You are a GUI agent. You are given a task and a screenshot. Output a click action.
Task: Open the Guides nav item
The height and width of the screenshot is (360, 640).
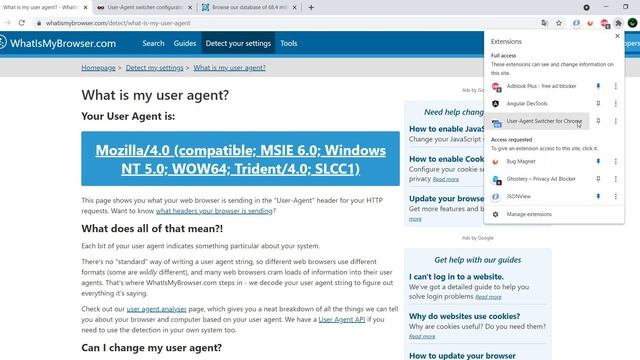coord(185,43)
